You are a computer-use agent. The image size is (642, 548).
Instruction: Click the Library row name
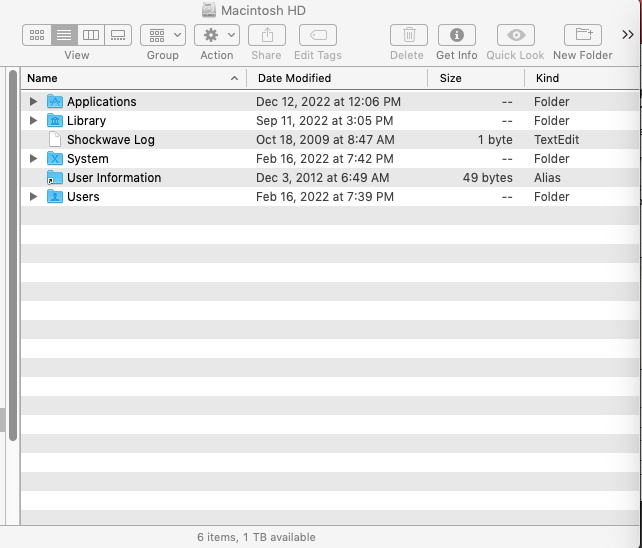tap(86, 121)
